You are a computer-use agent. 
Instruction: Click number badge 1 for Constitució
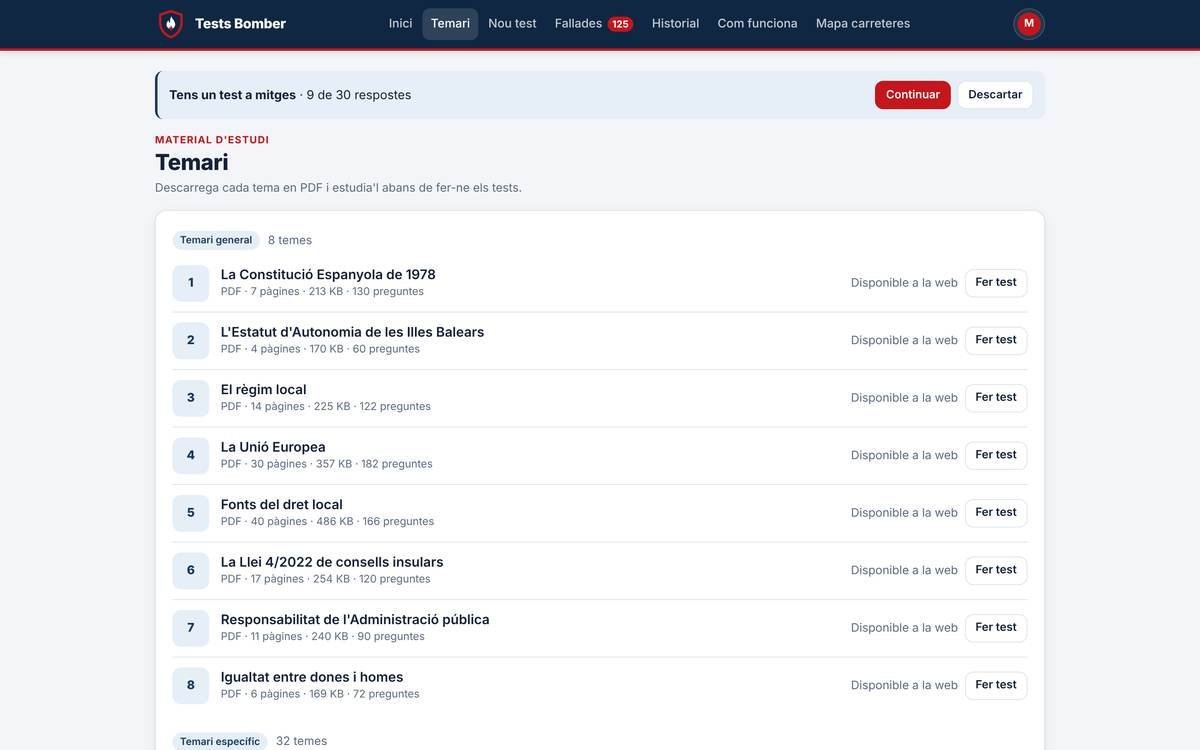tap(191, 283)
